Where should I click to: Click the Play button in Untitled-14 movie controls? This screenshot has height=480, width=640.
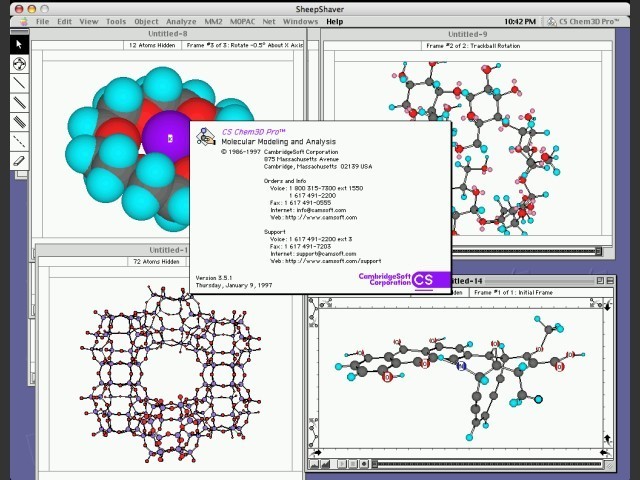point(342,464)
